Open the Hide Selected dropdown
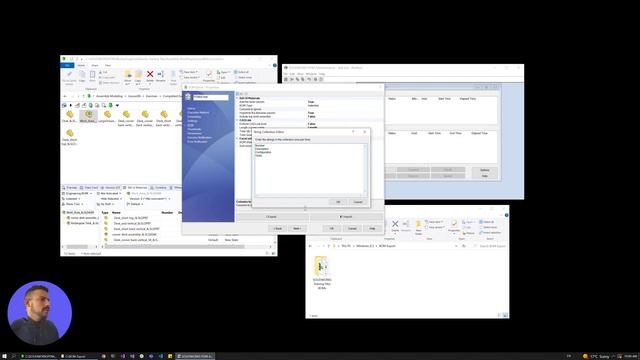Screen dimensions: 640x360 (x=111, y=199)
